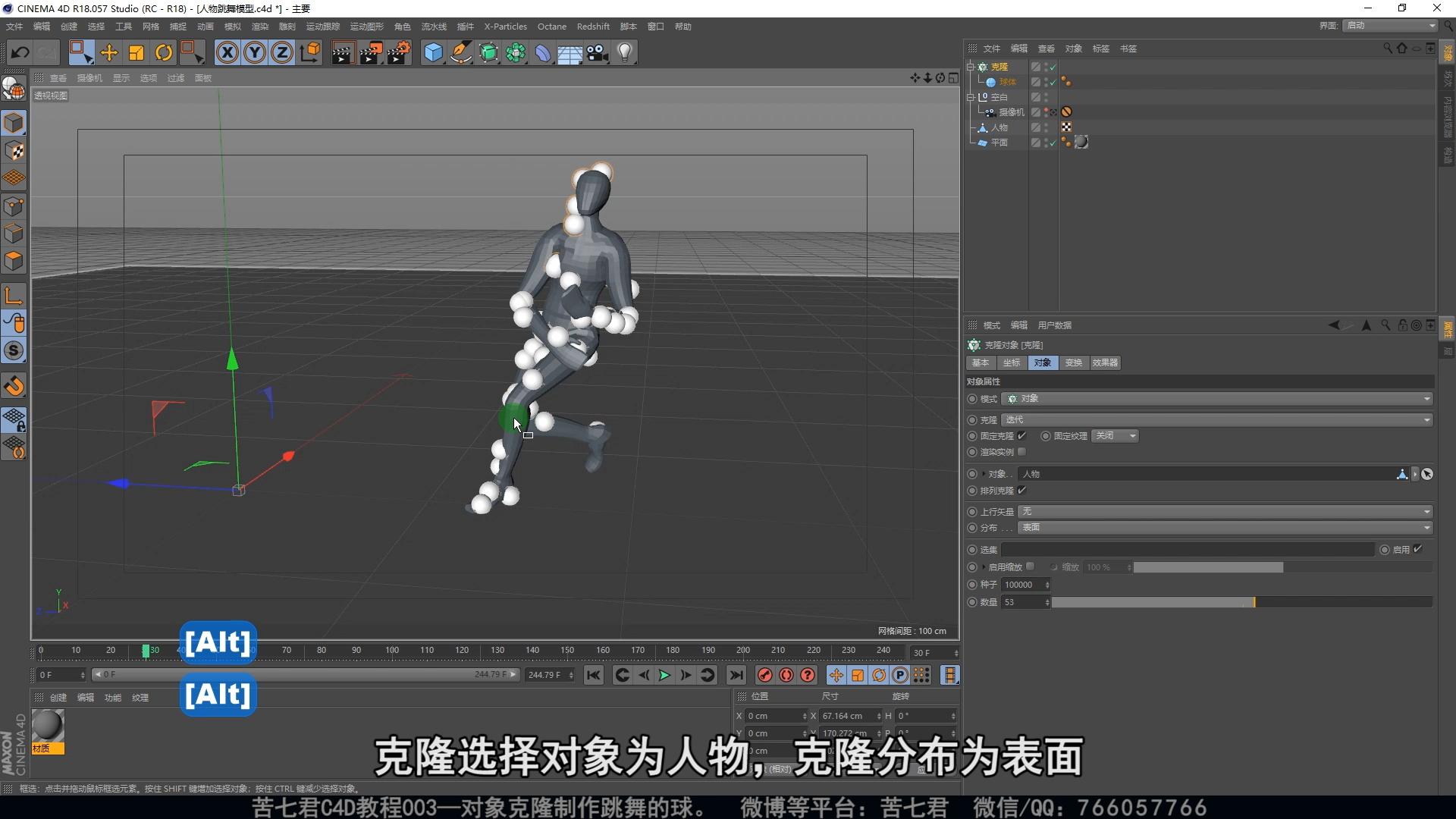
Task: Switch to 效果器 tab
Action: point(1105,363)
